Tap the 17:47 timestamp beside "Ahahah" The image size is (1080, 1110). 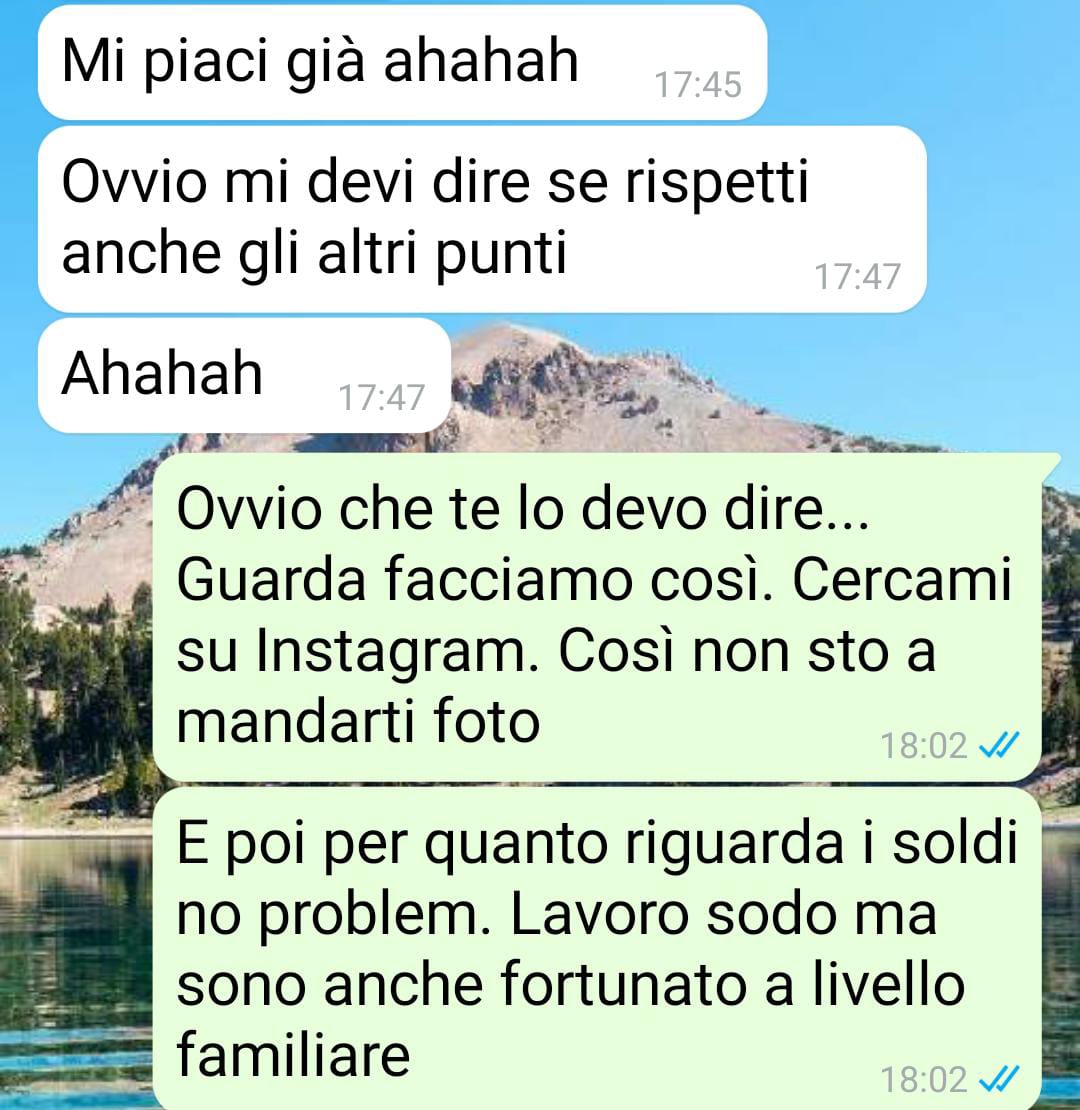(x=381, y=398)
